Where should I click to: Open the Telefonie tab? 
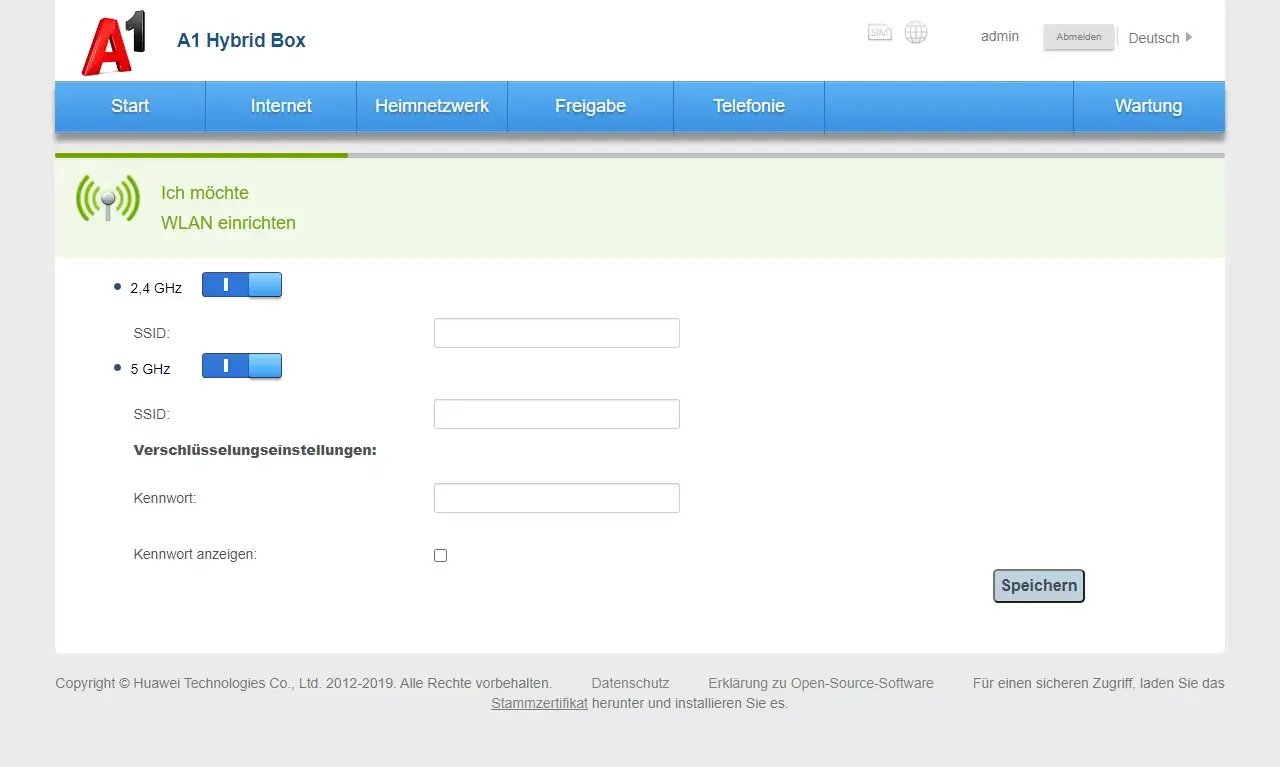coord(749,106)
